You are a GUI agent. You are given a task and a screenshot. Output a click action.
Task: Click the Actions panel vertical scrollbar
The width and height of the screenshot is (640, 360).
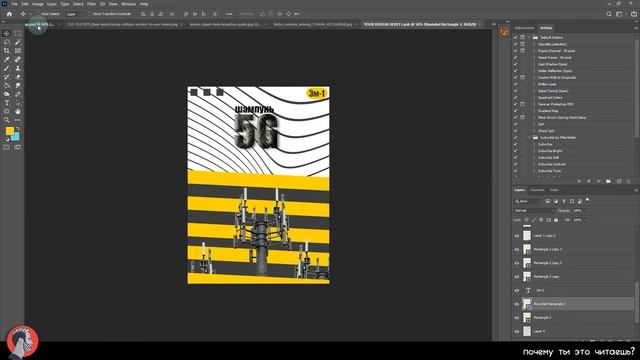coord(637,88)
